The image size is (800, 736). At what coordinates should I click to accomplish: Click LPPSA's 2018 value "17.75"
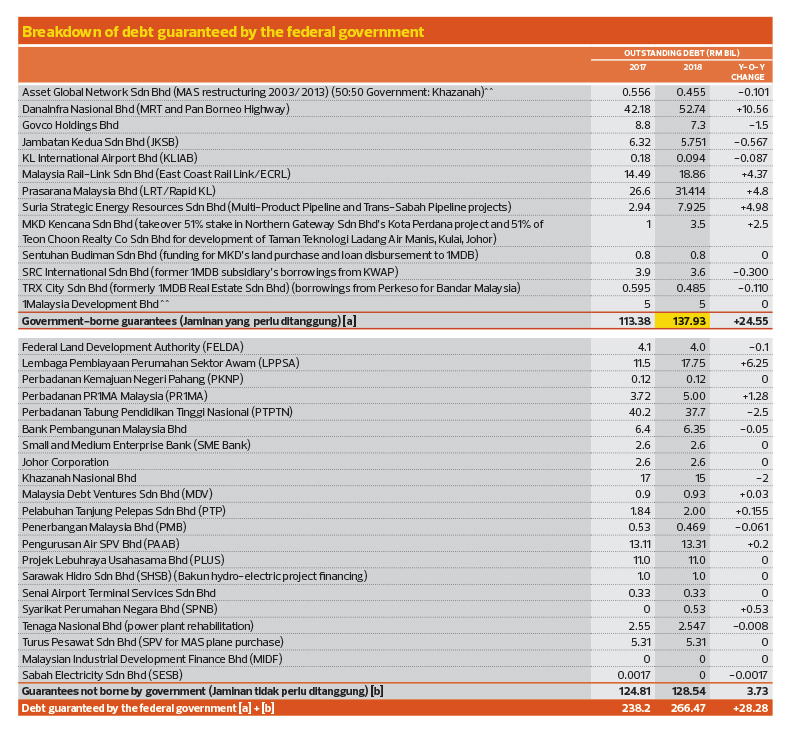(x=692, y=363)
